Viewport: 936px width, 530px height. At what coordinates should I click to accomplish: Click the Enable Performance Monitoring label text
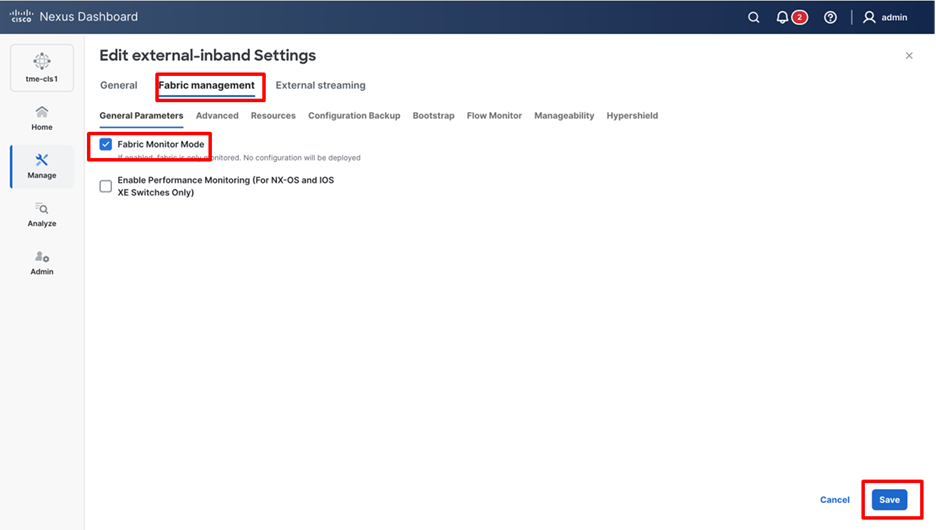coord(226,186)
